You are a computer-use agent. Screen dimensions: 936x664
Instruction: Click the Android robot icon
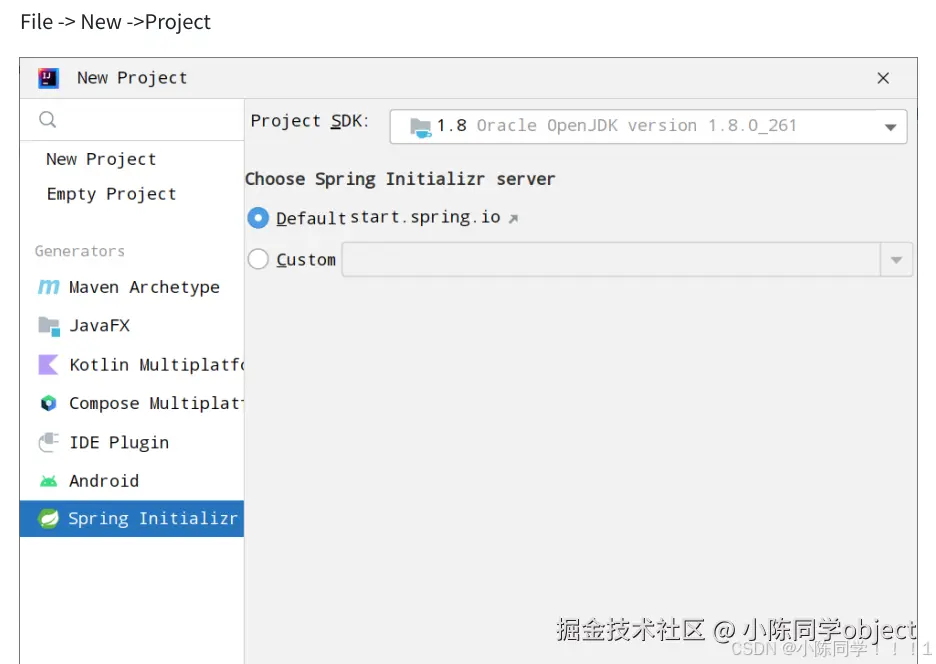click(x=48, y=481)
